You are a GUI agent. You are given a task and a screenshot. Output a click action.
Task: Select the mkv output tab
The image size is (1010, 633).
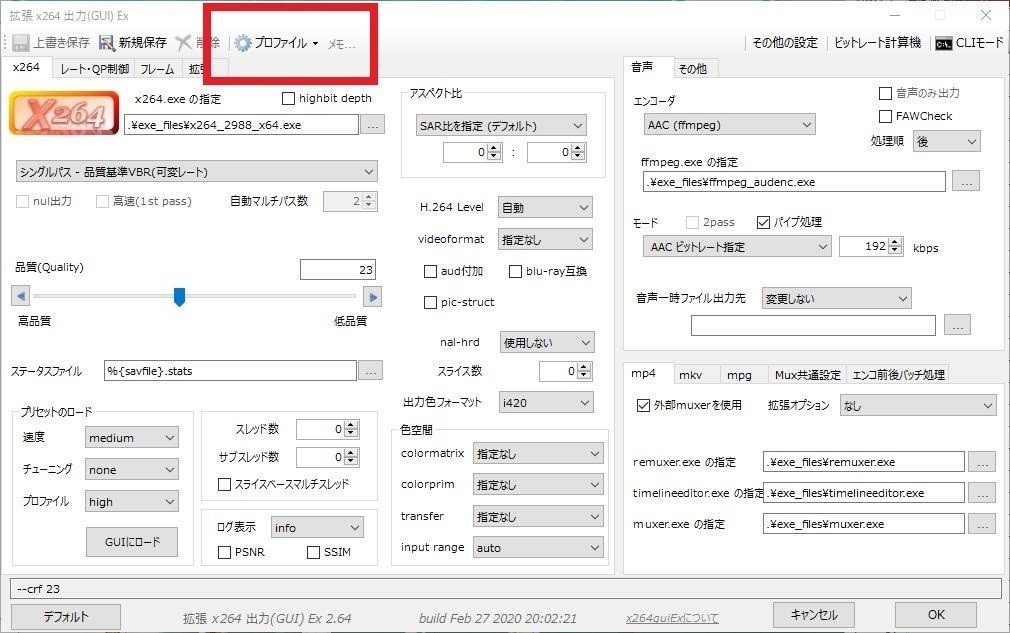click(694, 374)
